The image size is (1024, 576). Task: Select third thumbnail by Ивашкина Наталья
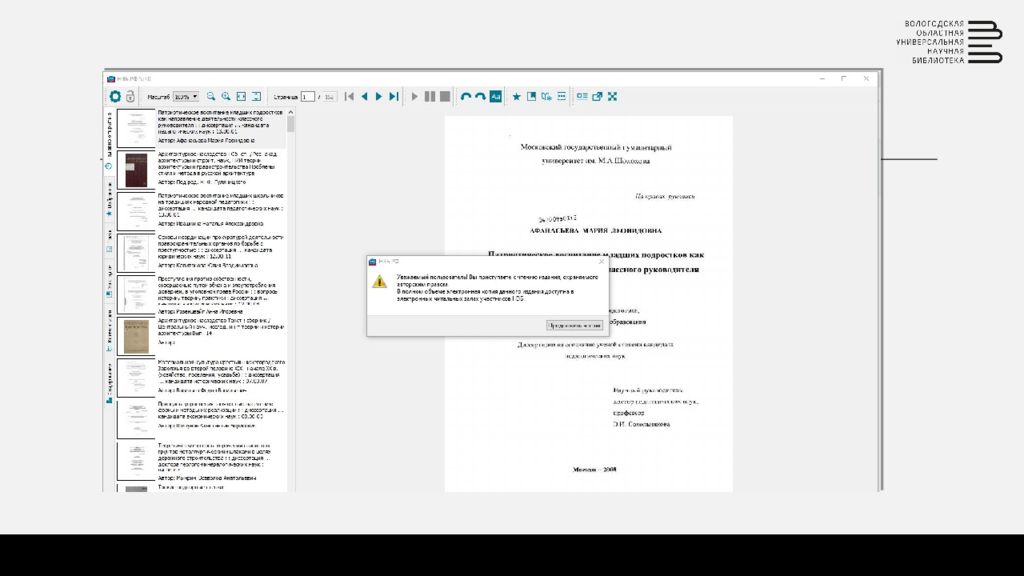[136, 211]
